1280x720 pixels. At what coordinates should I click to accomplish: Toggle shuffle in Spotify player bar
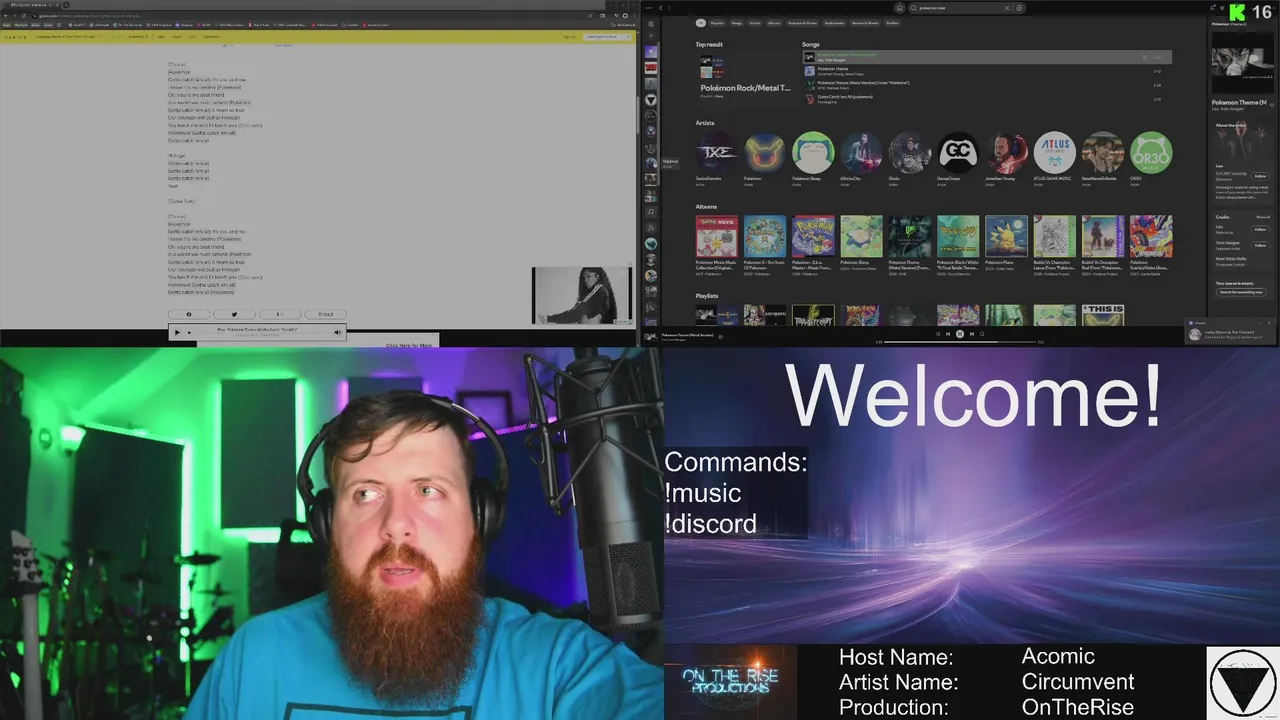pyautogui.click(x=938, y=334)
